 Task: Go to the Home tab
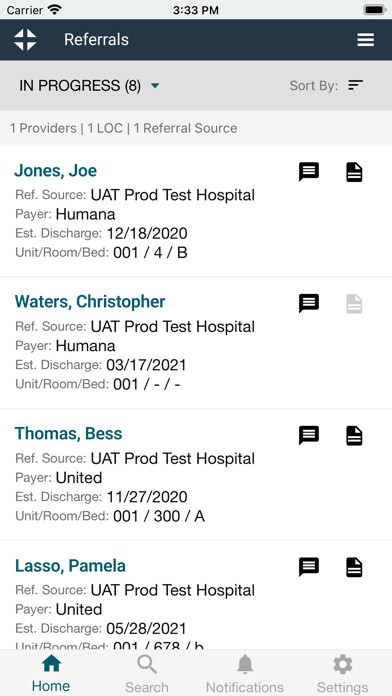[51, 675]
